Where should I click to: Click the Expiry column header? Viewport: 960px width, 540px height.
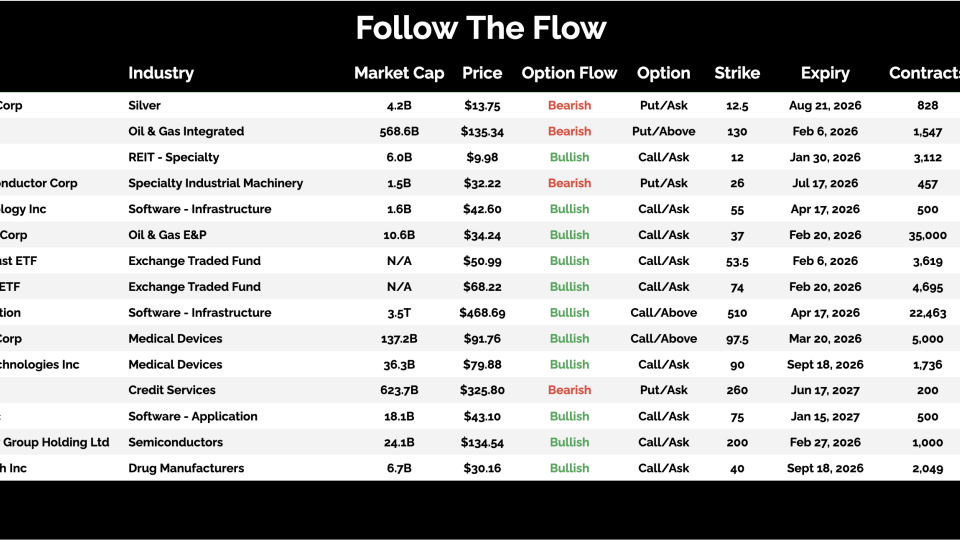[825, 73]
